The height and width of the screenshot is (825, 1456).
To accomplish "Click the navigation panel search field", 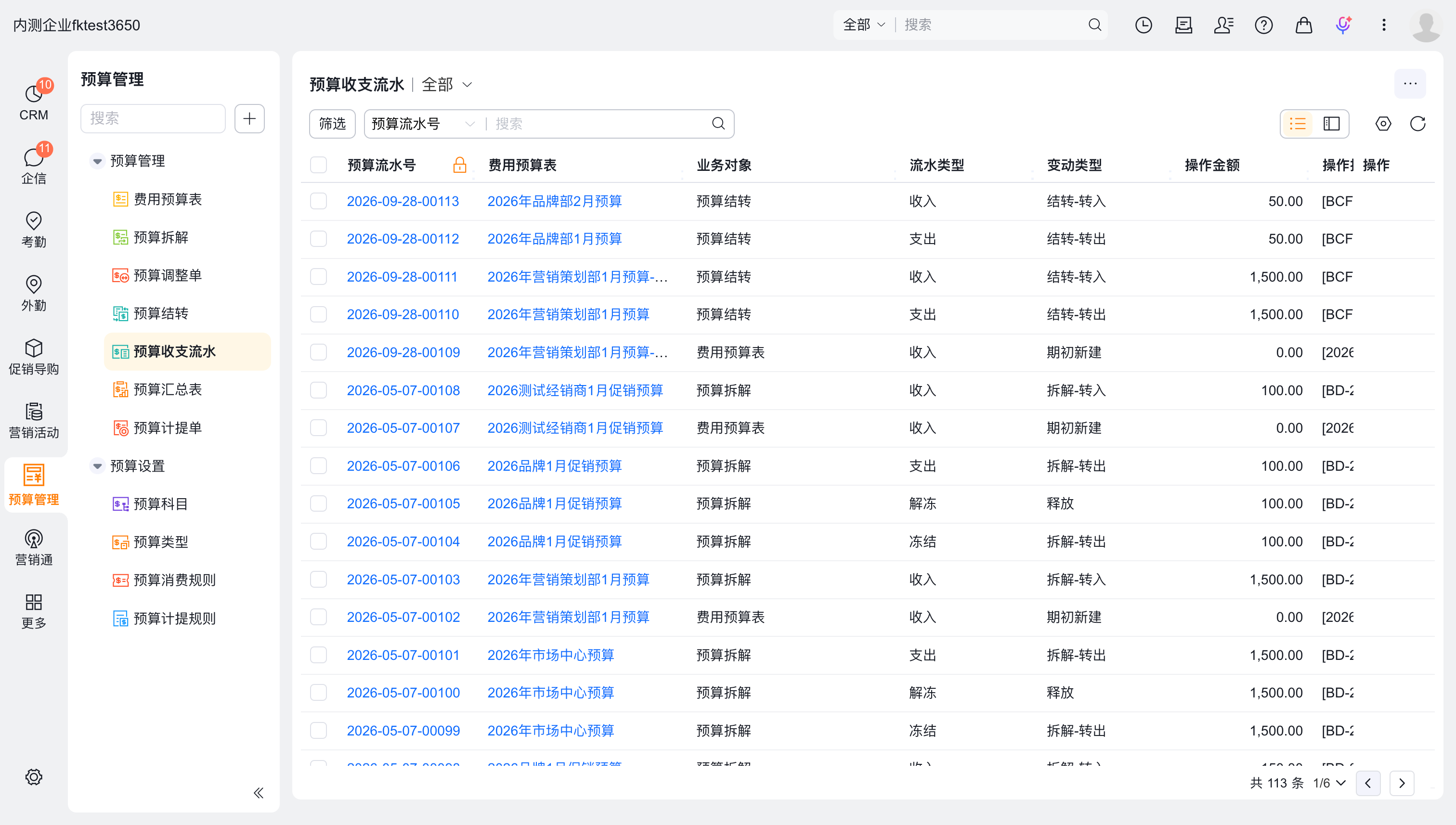I will [x=153, y=118].
